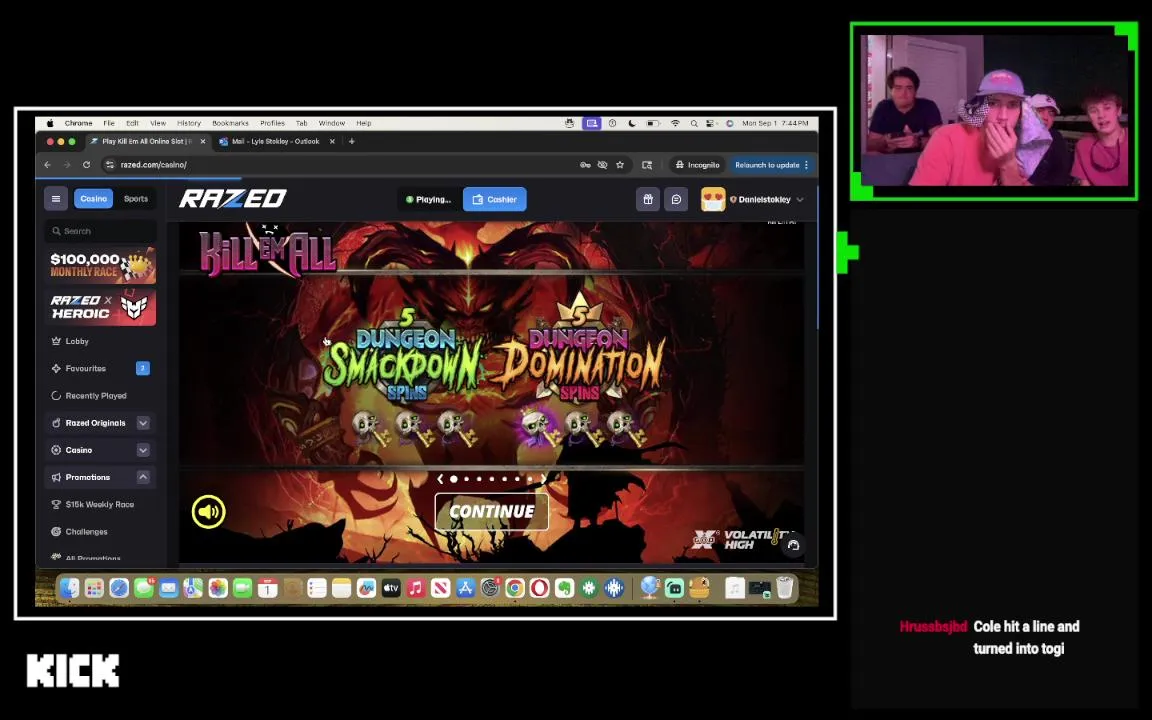Open Challenges in the sidebar
This screenshot has width=1152, height=720.
pyautogui.click(x=86, y=531)
